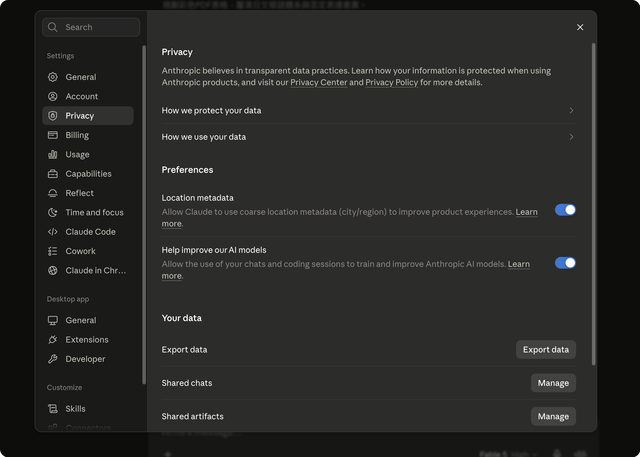Viewport: 640px width, 457px height.
Task: Go to the Billing label
Action: pyautogui.click(x=77, y=135)
